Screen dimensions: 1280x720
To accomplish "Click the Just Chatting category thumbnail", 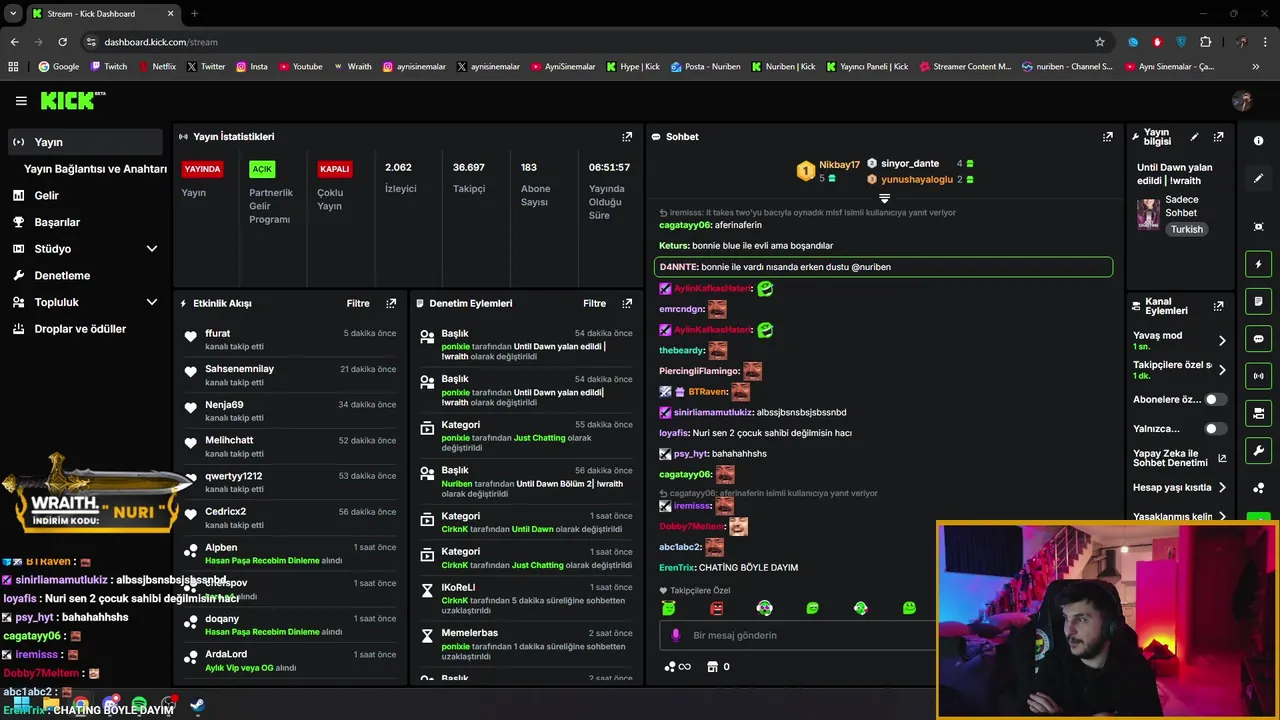I will (1148, 214).
